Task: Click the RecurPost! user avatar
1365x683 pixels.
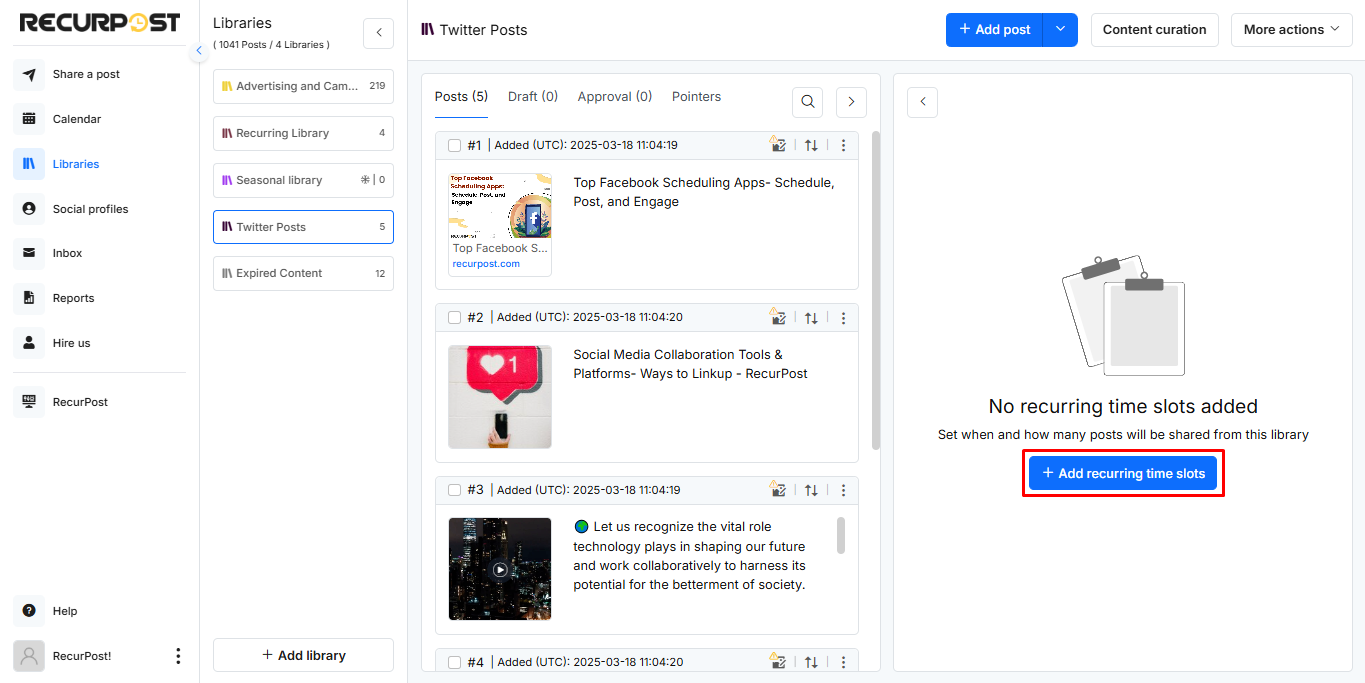Action: click(x=29, y=656)
